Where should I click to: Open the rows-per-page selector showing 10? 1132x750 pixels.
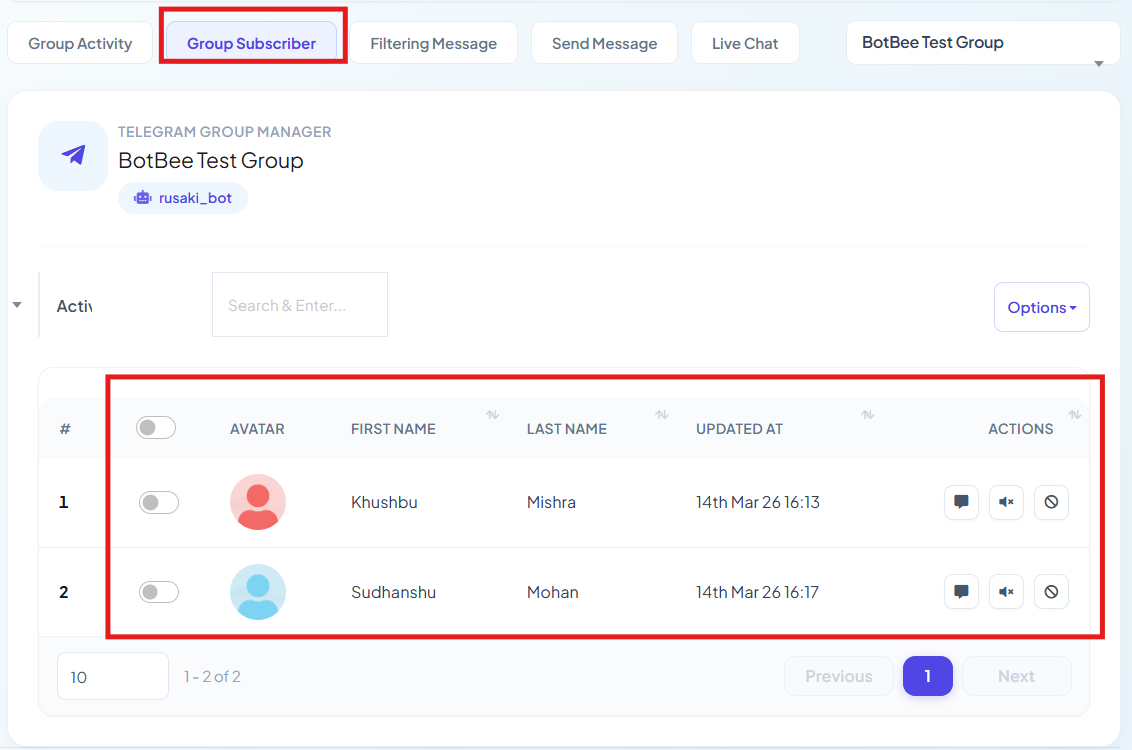(113, 676)
